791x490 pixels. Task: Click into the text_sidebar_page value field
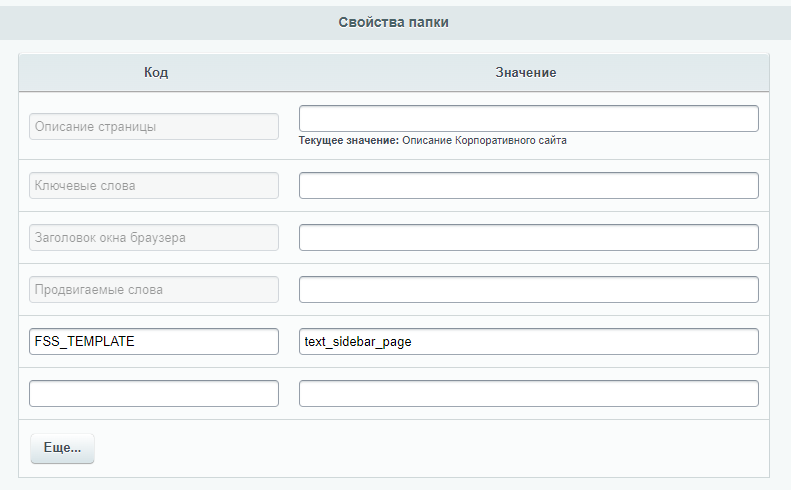coord(529,342)
